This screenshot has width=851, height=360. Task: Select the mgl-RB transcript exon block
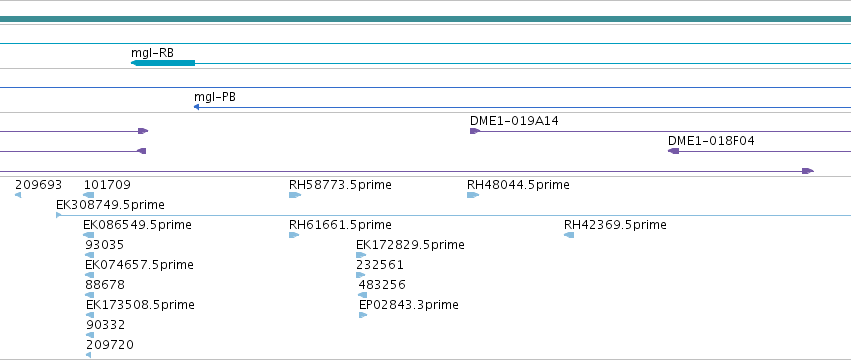click(x=163, y=63)
